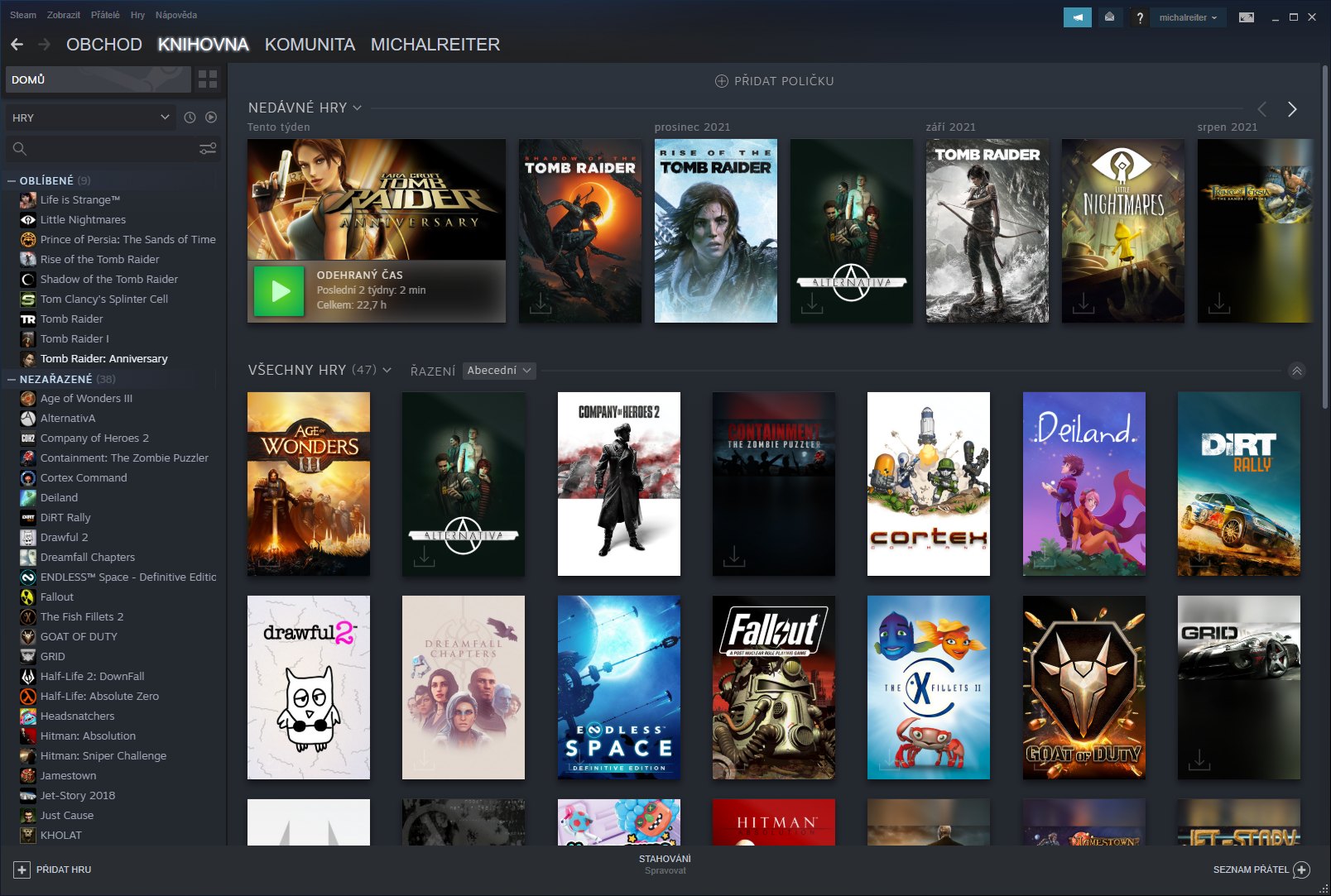Click the main content vertical scrollbar

tap(1324, 236)
